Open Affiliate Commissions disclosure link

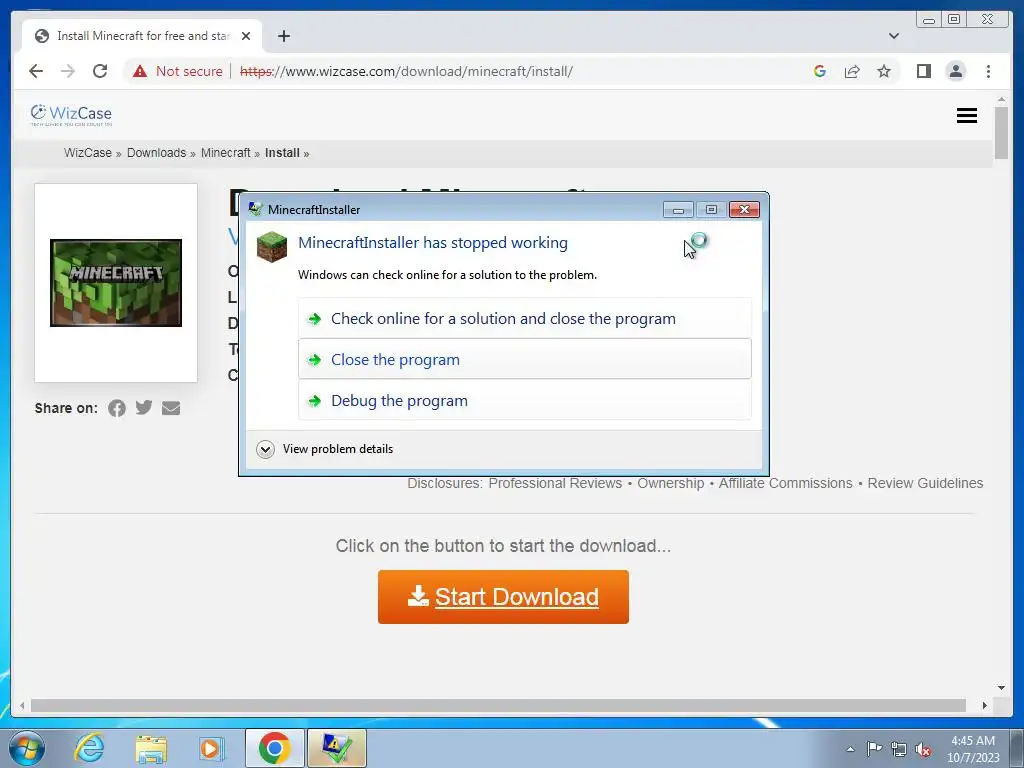[785, 483]
